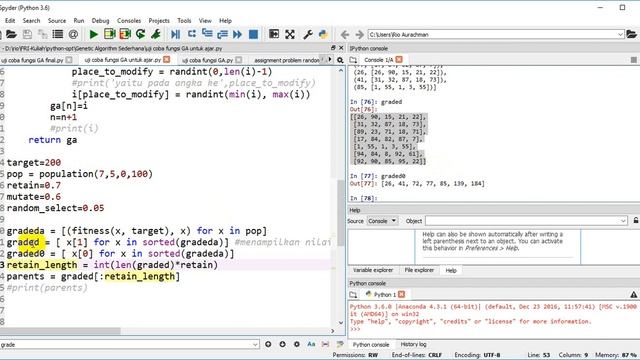The image size is (640, 360).
Task: Go forward to next directory
Action: tap(359, 35)
